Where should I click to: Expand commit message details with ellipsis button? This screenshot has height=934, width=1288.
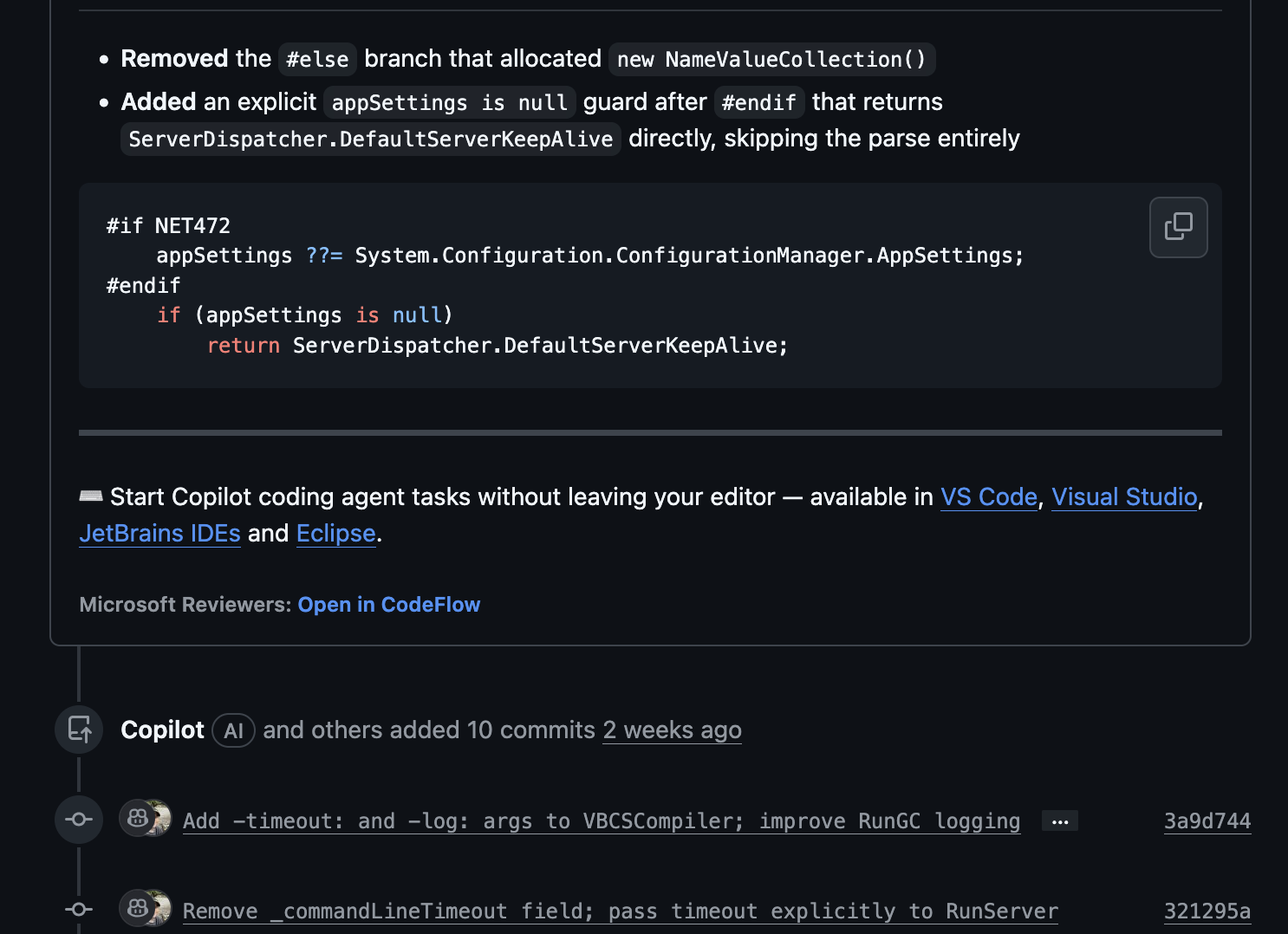click(x=1059, y=821)
